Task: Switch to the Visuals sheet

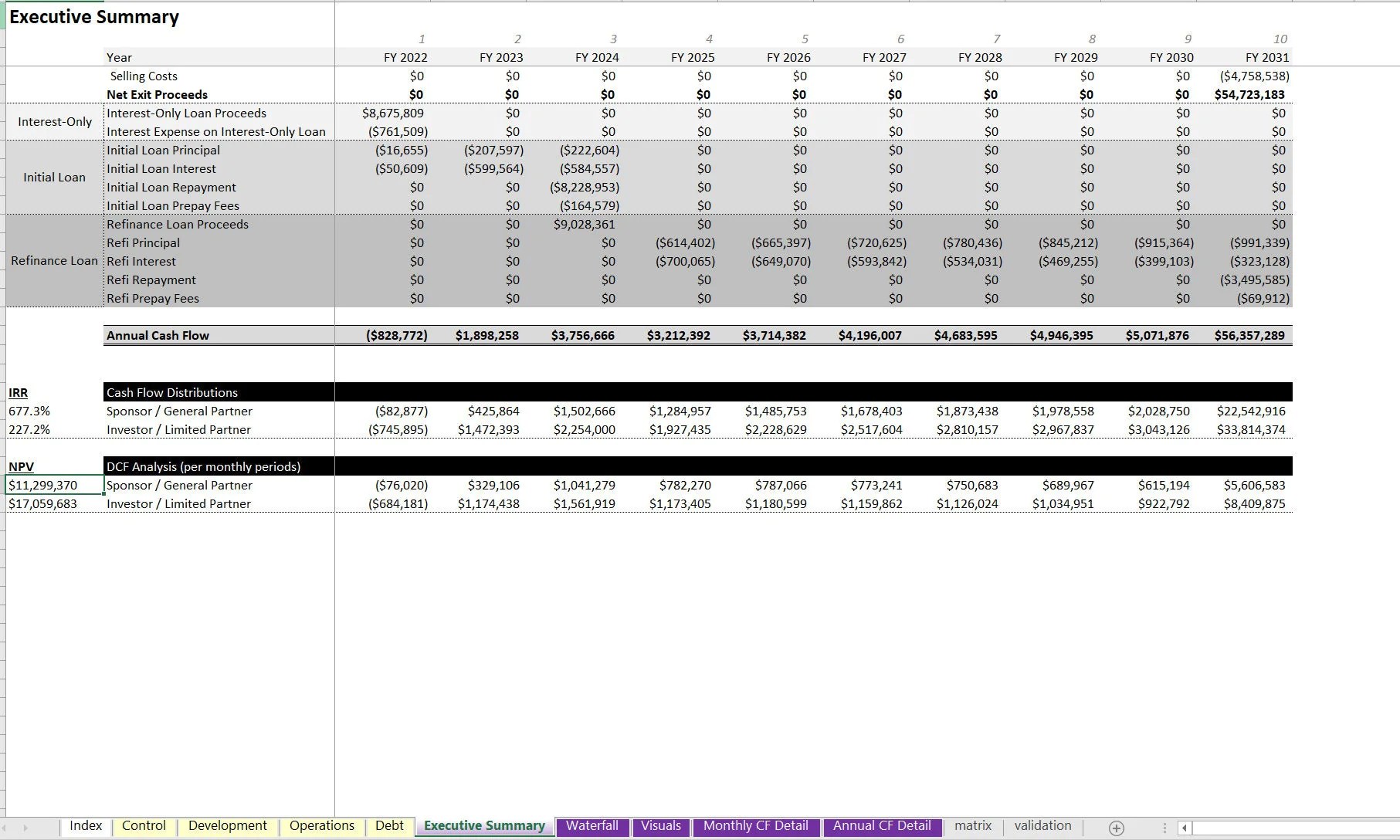Action: click(661, 825)
